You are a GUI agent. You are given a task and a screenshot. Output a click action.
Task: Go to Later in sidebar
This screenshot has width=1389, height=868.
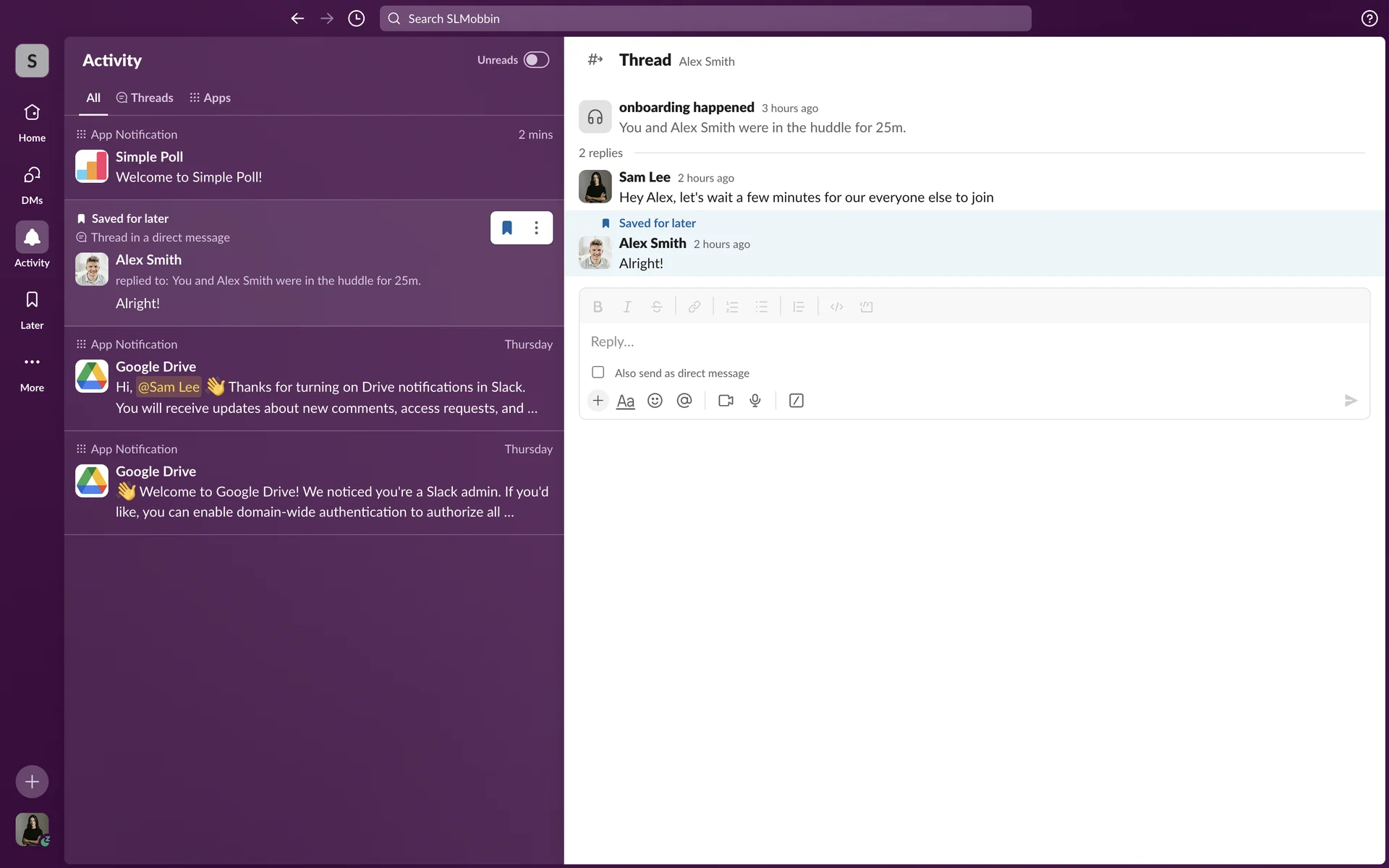pyautogui.click(x=32, y=310)
